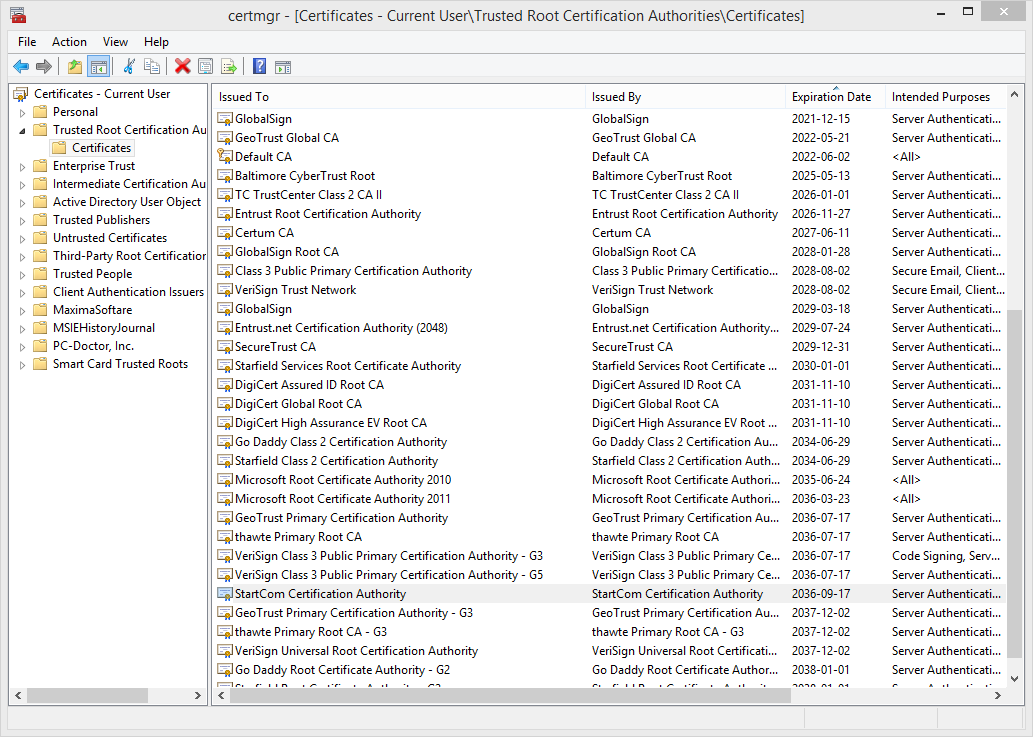This screenshot has width=1033, height=737.
Task: Click the tree pane horizontal scroll left arrow
Action: pyautogui.click(x=18, y=696)
